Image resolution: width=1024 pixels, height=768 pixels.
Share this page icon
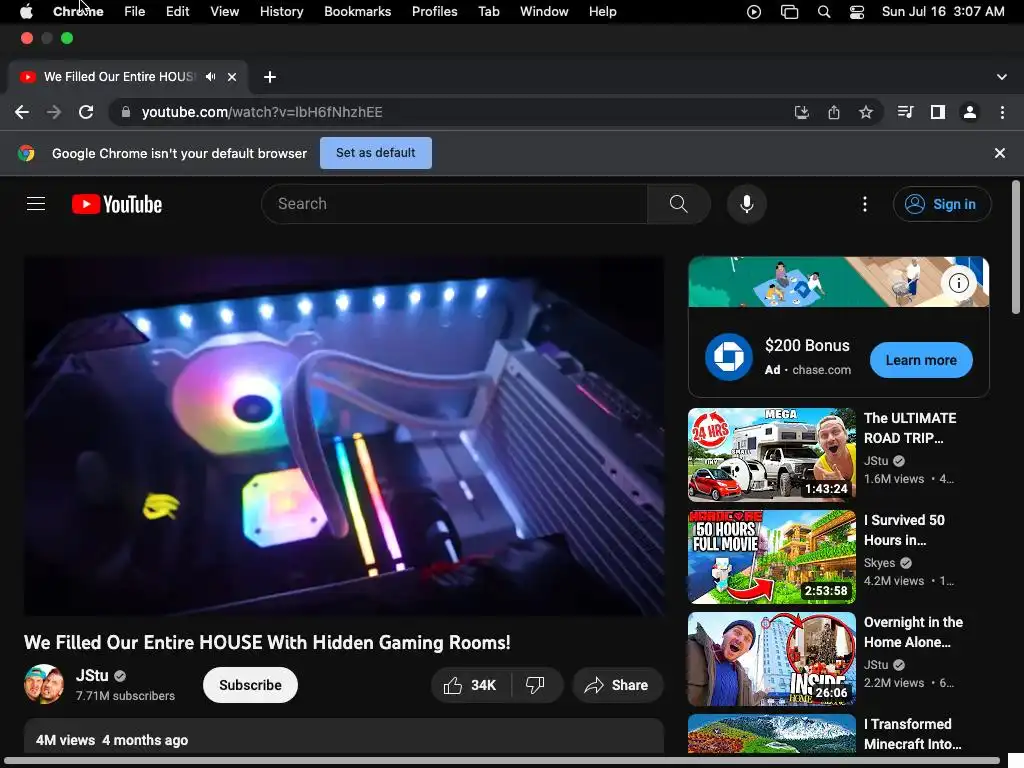[834, 112]
